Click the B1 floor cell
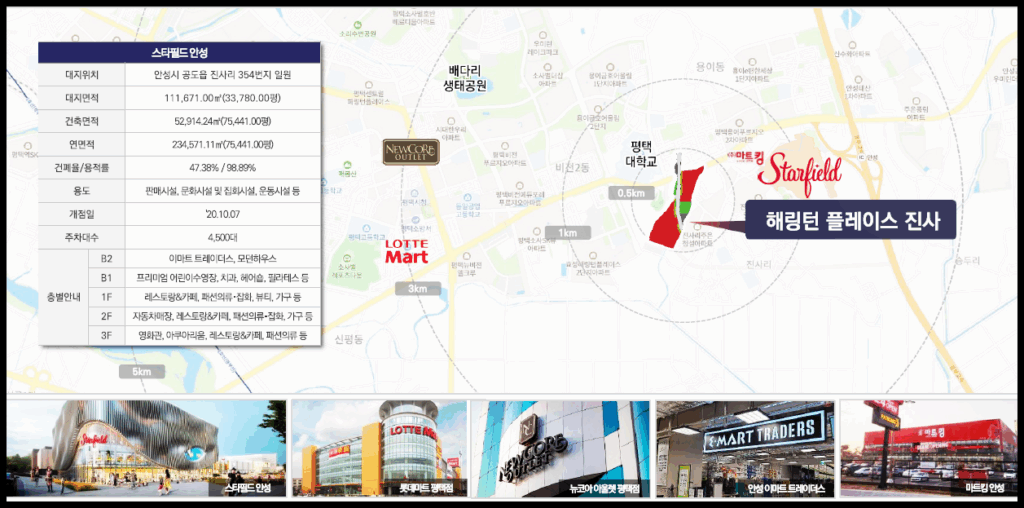The height and width of the screenshot is (508, 1024). 106,278
